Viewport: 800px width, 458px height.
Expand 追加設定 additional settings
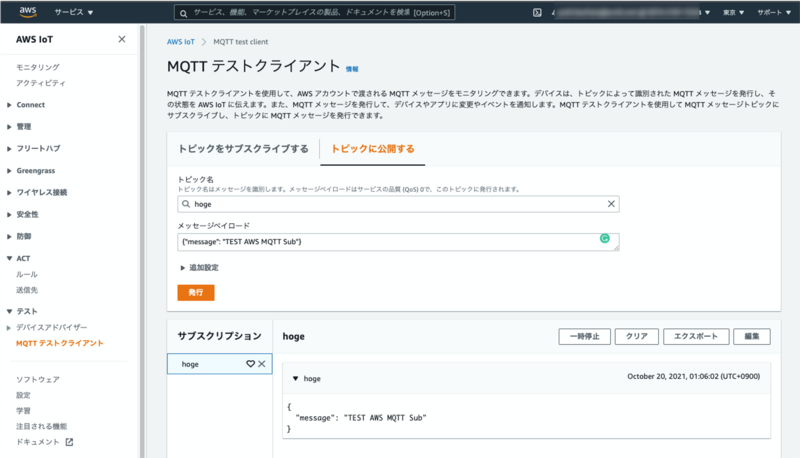point(199,267)
